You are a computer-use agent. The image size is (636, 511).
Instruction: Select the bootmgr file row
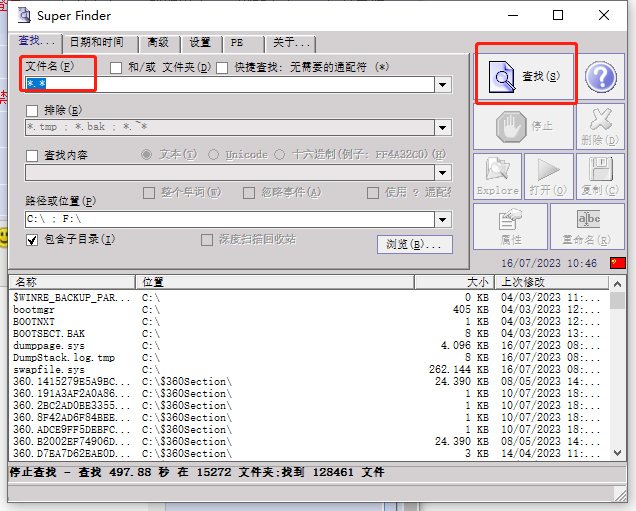point(308,310)
